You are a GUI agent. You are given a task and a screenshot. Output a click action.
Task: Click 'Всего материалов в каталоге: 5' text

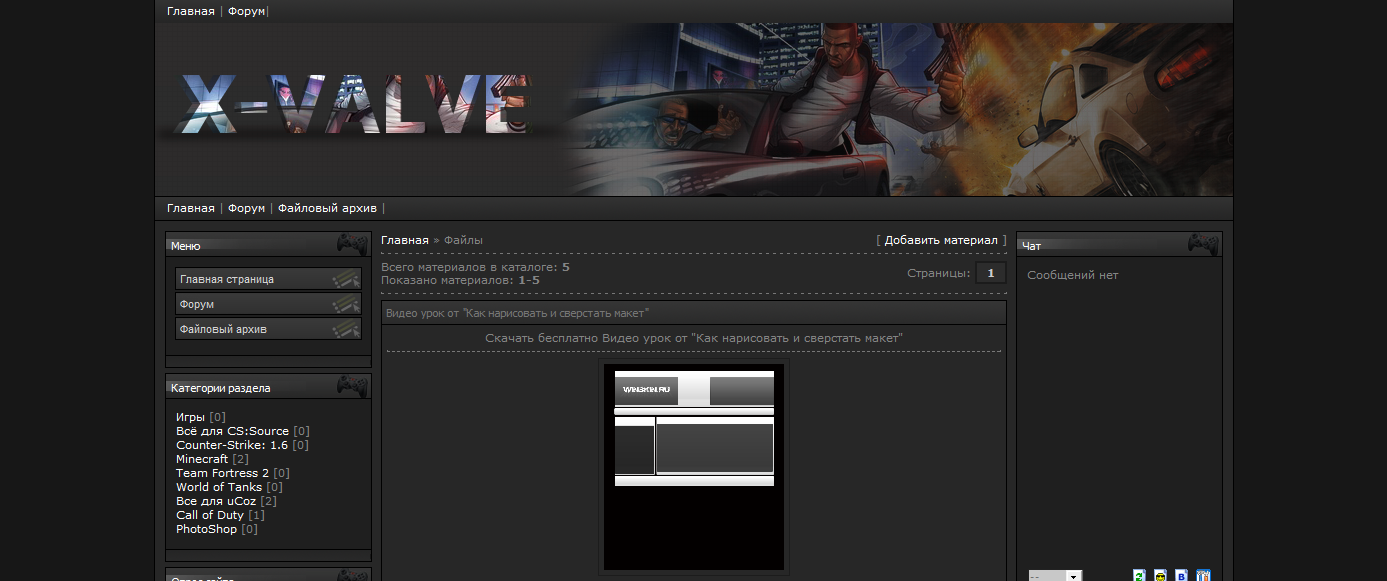[x=475, y=267]
